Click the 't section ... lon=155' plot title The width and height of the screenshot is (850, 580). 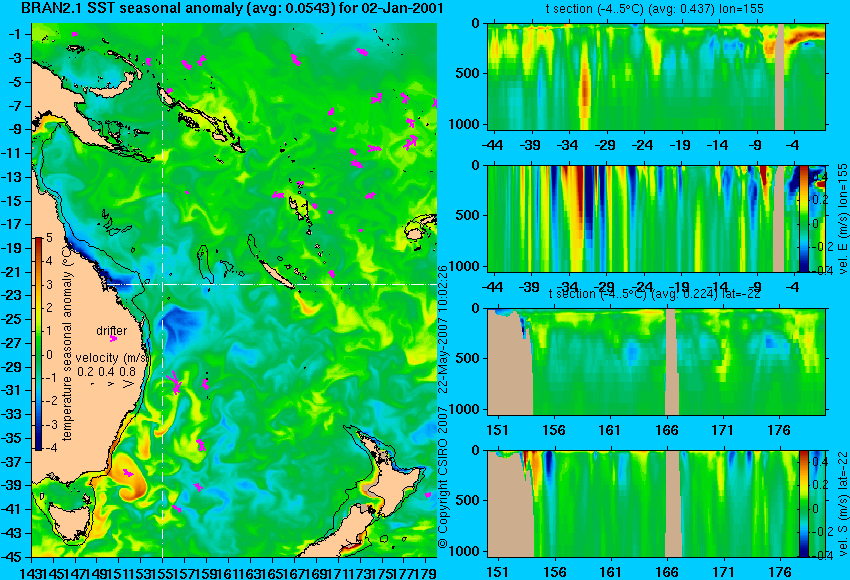654,9
